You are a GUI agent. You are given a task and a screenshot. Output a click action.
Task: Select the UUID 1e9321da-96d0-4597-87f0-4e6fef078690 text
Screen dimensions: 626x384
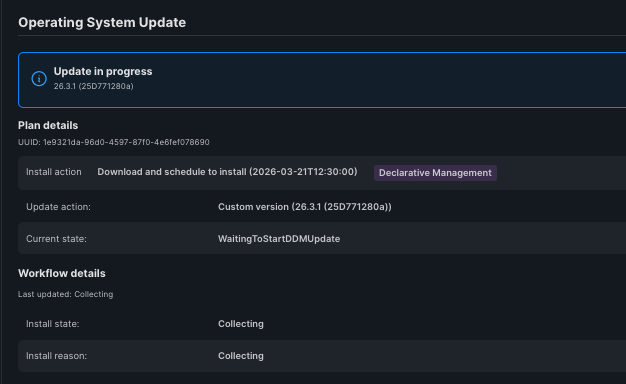(x=114, y=142)
